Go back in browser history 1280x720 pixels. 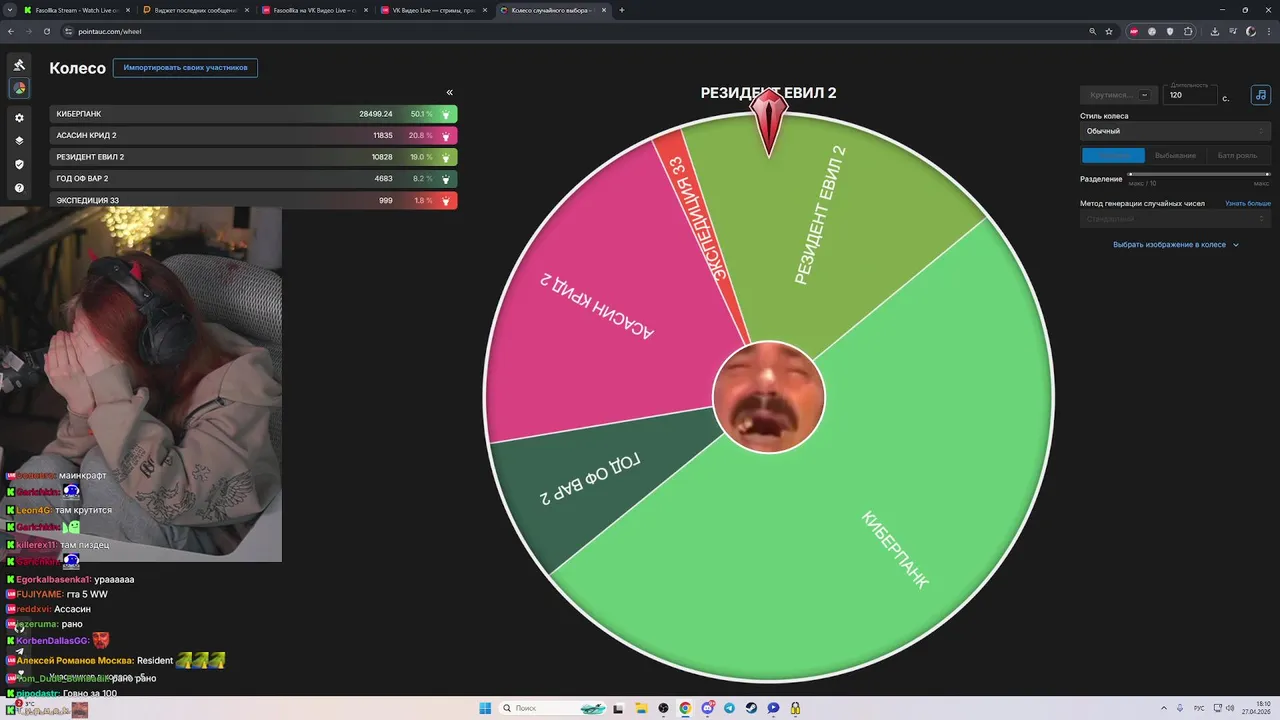(x=10, y=31)
